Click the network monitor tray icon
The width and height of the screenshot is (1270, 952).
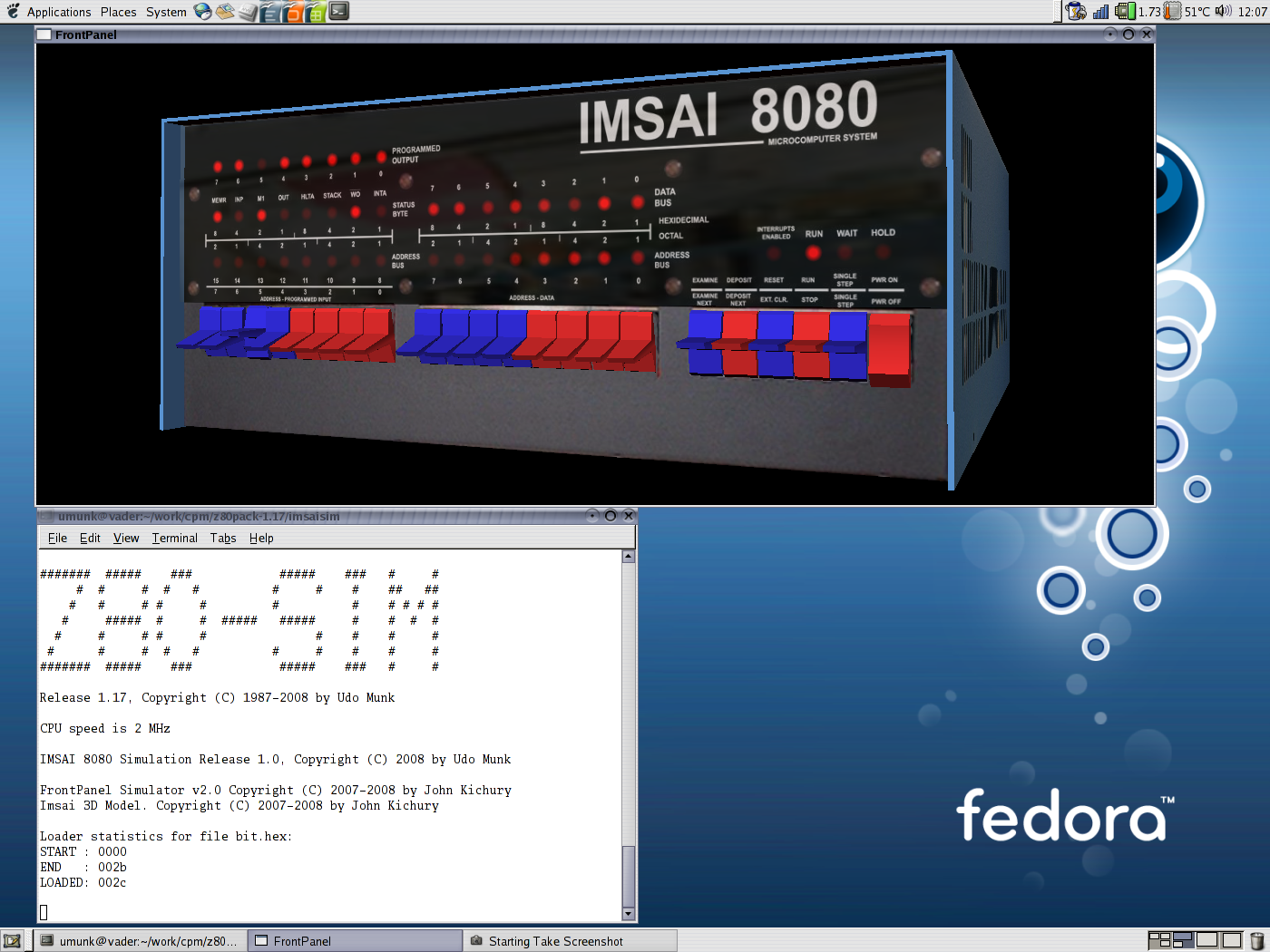click(x=1100, y=12)
